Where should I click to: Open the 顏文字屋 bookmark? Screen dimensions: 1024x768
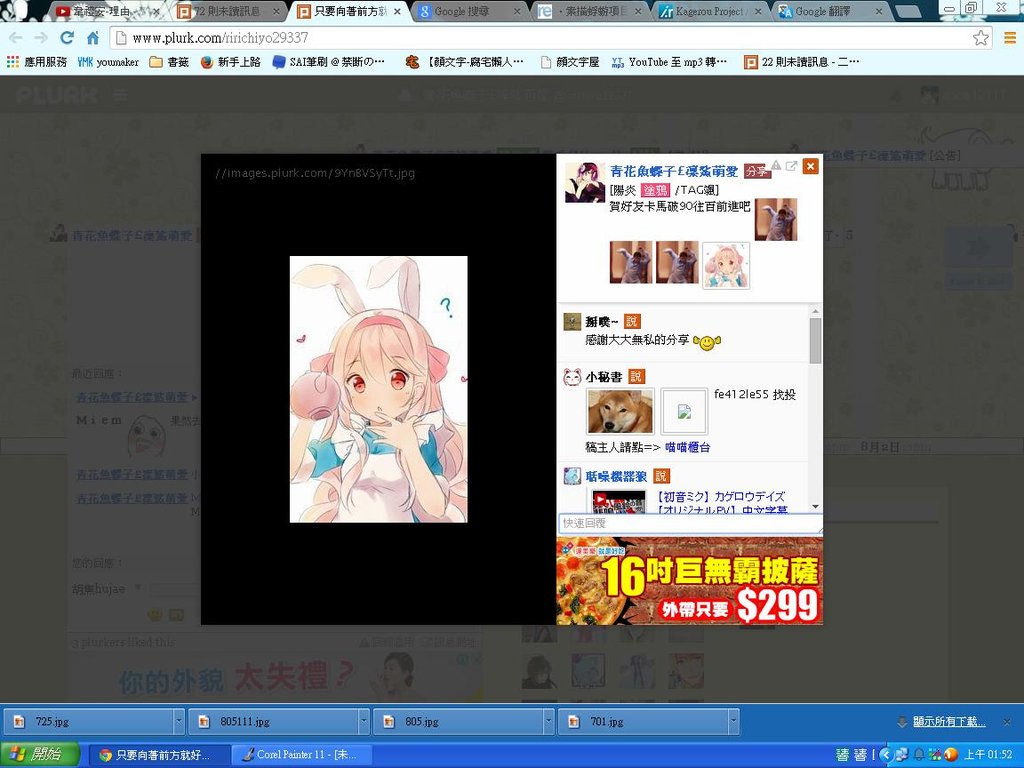point(570,62)
